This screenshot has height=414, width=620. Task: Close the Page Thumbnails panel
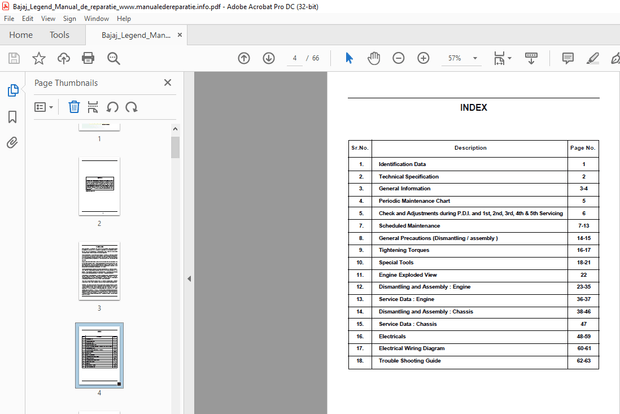tap(167, 83)
